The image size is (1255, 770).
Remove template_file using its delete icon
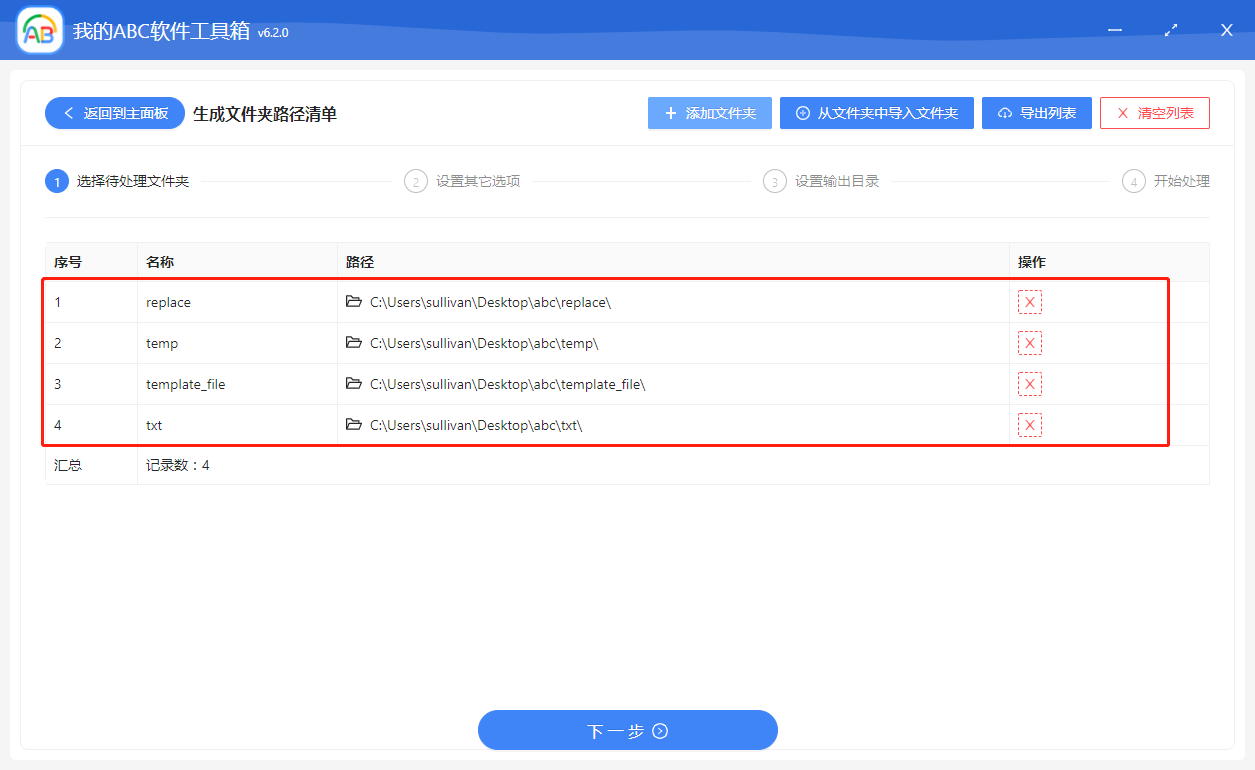(1029, 383)
